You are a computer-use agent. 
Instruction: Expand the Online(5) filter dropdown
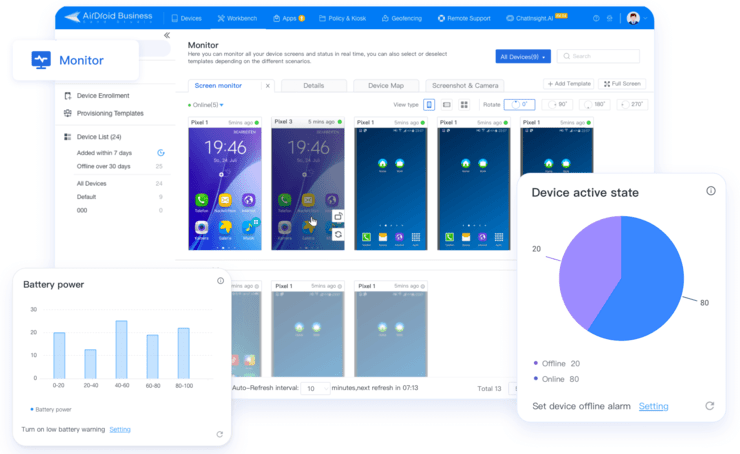[x=206, y=105]
